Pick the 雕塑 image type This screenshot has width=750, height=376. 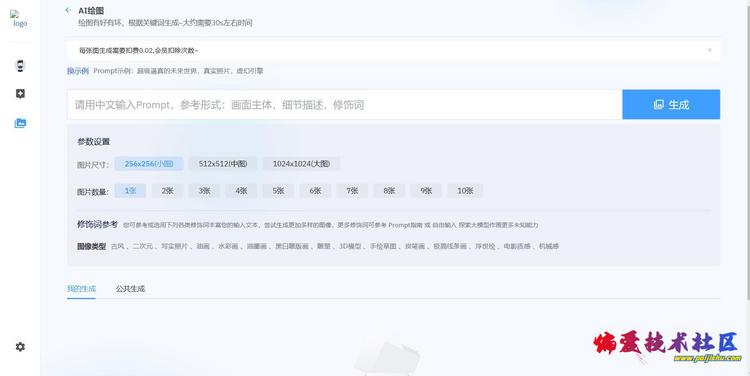click(324, 246)
